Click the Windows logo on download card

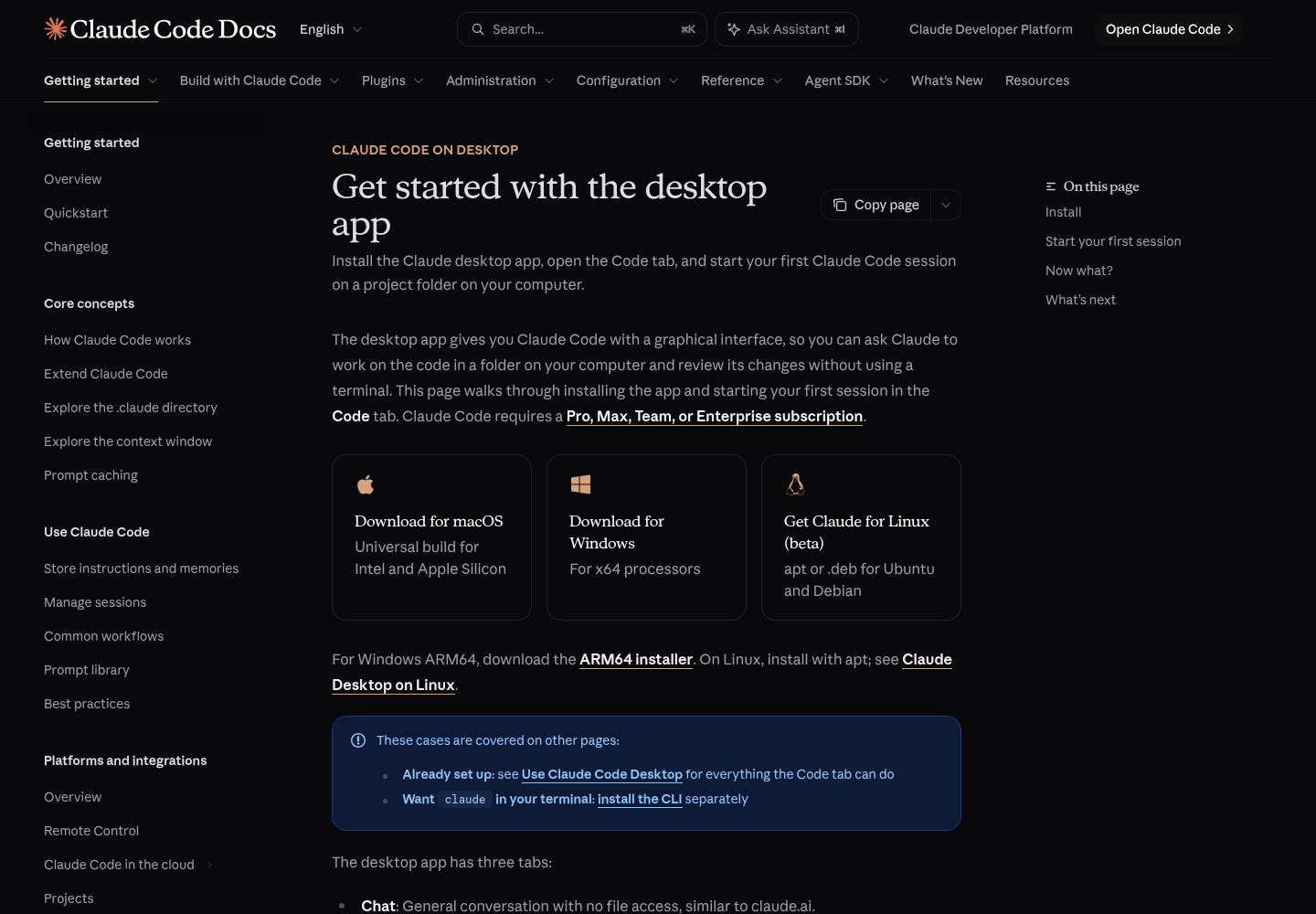click(x=580, y=484)
